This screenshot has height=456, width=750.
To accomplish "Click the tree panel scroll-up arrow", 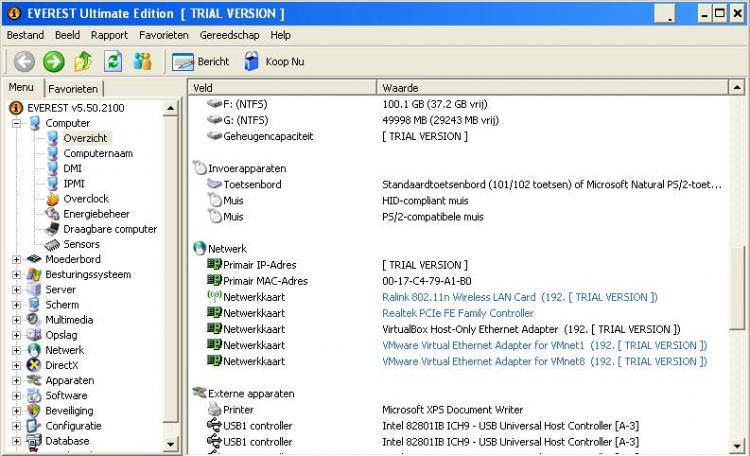I will click(x=171, y=108).
